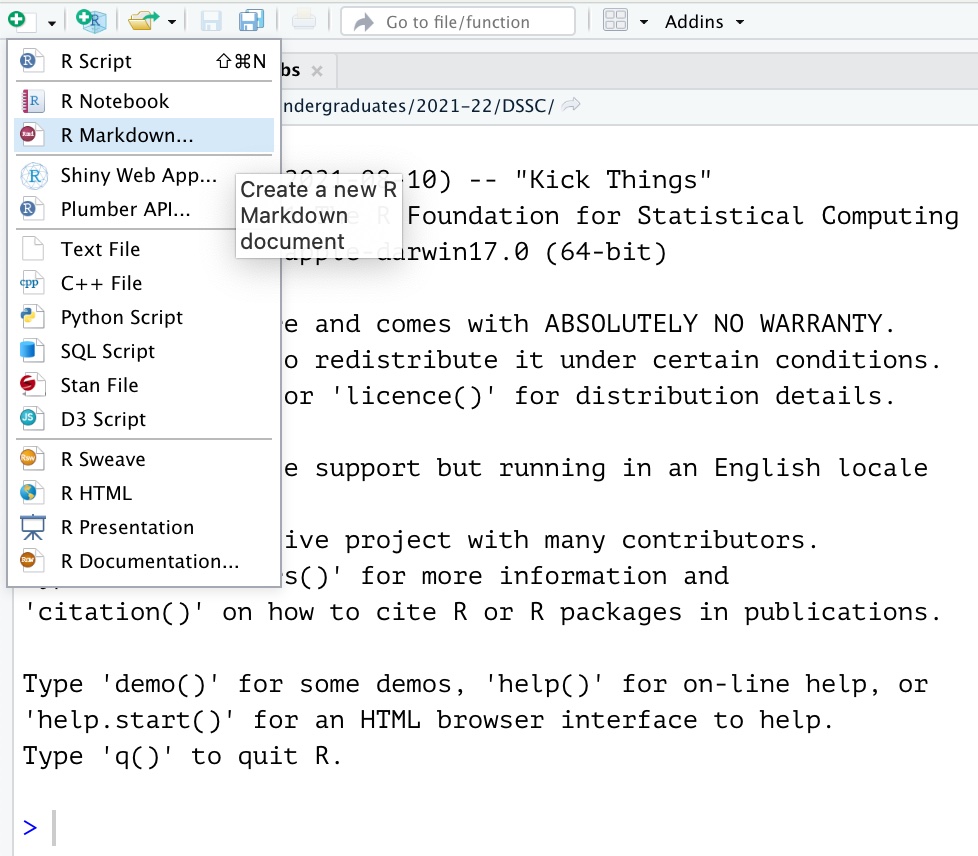Click the New File plus icon

(20, 21)
